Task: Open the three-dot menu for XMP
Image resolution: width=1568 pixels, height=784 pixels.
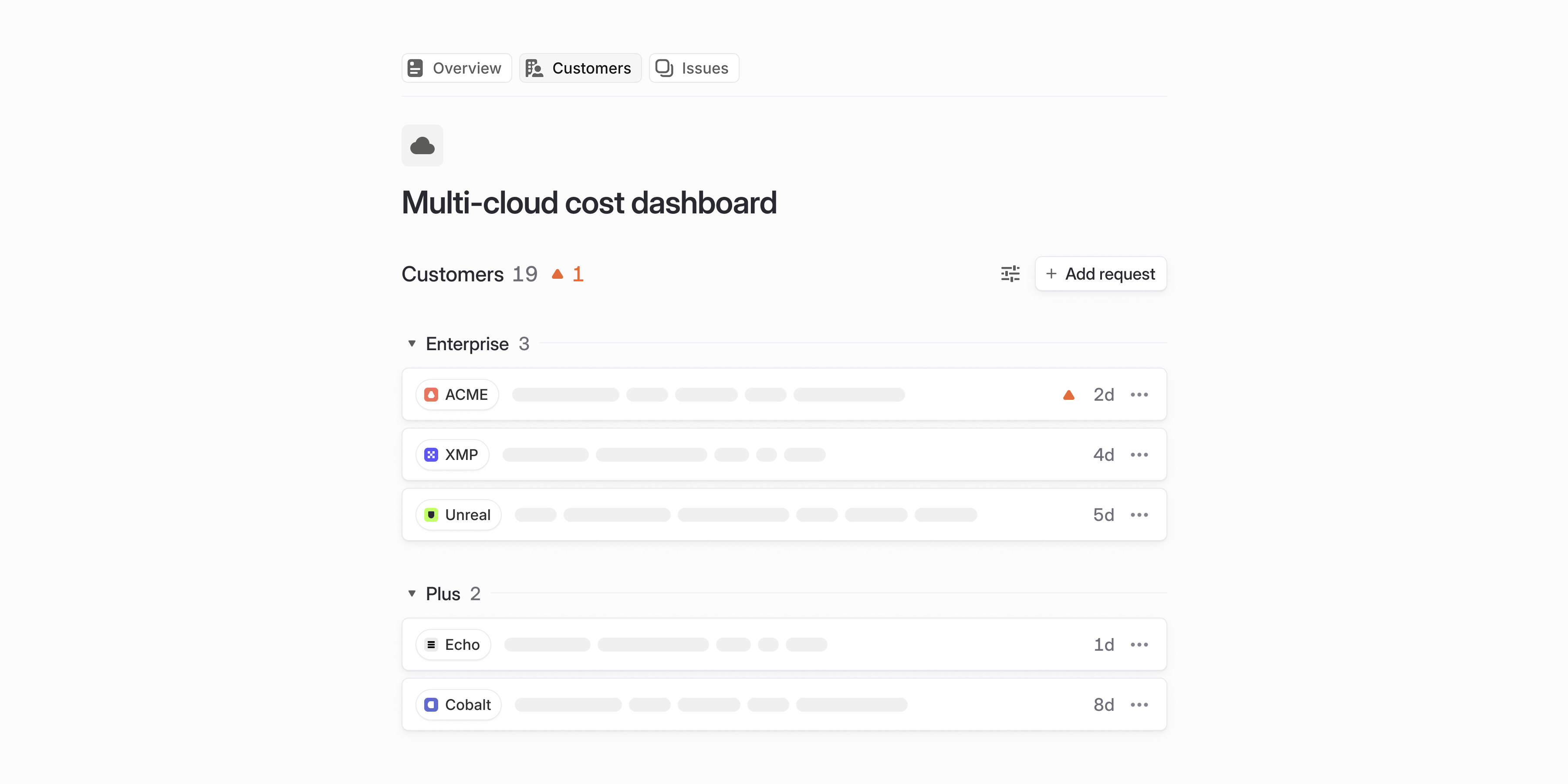Action: [x=1139, y=455]
